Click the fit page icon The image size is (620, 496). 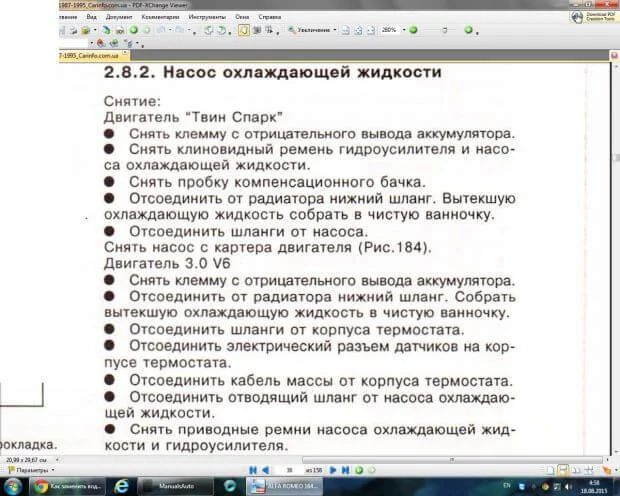pos(358,30)
